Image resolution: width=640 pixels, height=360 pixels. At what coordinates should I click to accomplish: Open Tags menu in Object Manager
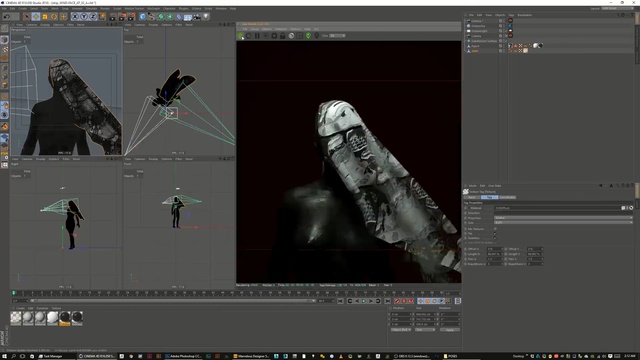click(511, 15)
